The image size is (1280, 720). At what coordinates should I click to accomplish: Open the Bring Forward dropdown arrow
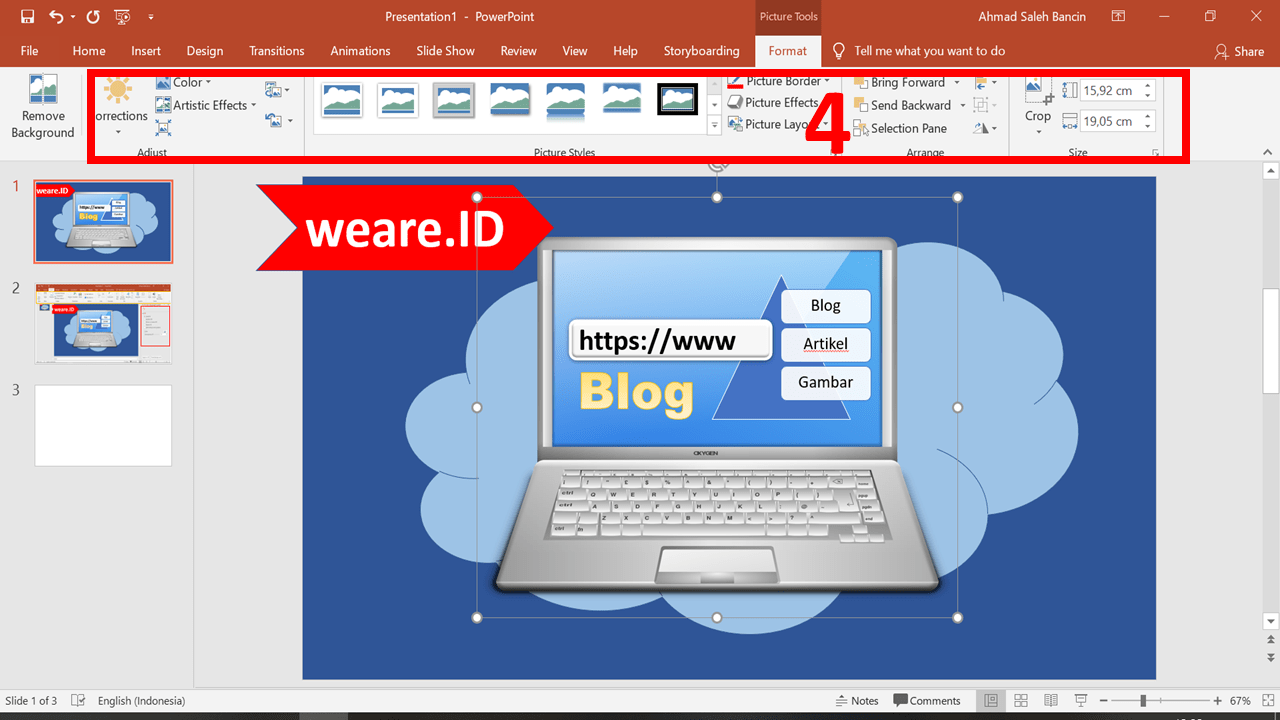(x=957, y=83)
